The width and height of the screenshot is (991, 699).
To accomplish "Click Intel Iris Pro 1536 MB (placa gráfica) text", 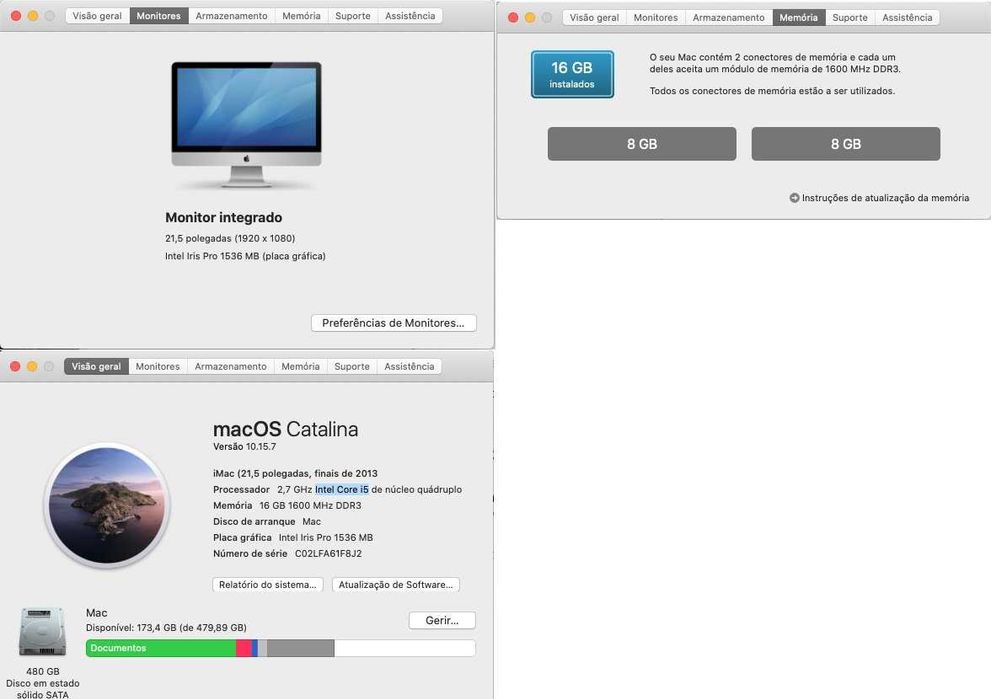I will click(245, 256).
